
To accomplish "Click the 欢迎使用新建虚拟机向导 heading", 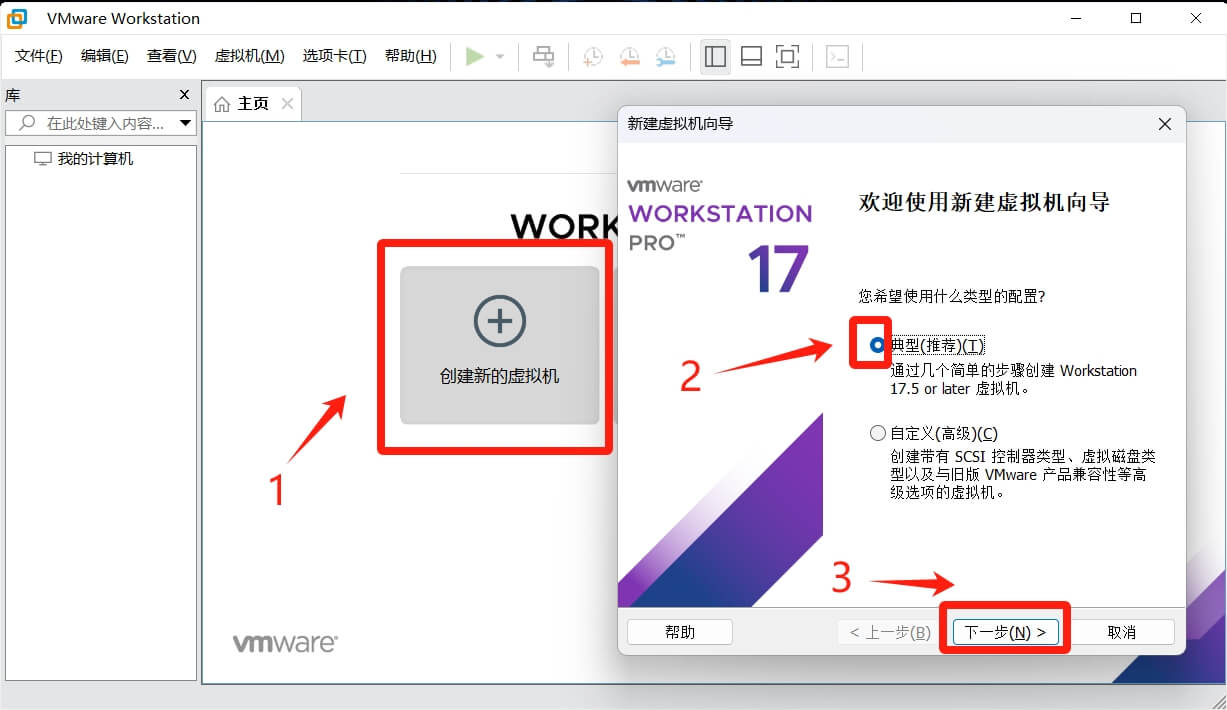I will tap(985, 203).
